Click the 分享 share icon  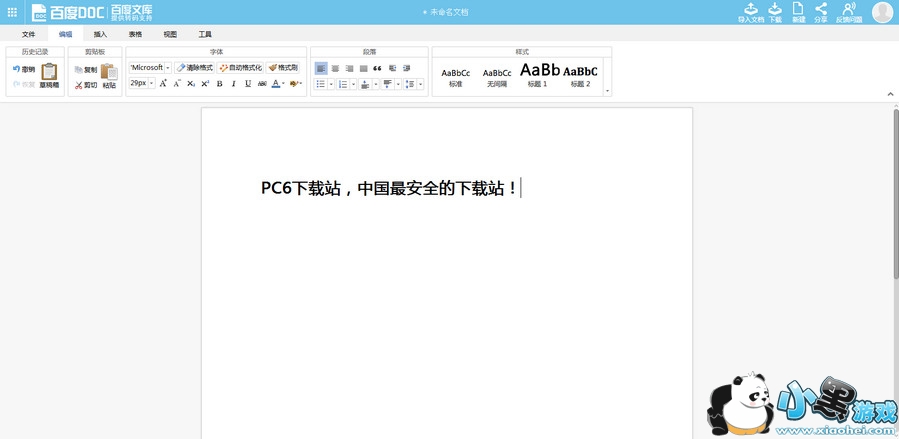click(821, 12)
